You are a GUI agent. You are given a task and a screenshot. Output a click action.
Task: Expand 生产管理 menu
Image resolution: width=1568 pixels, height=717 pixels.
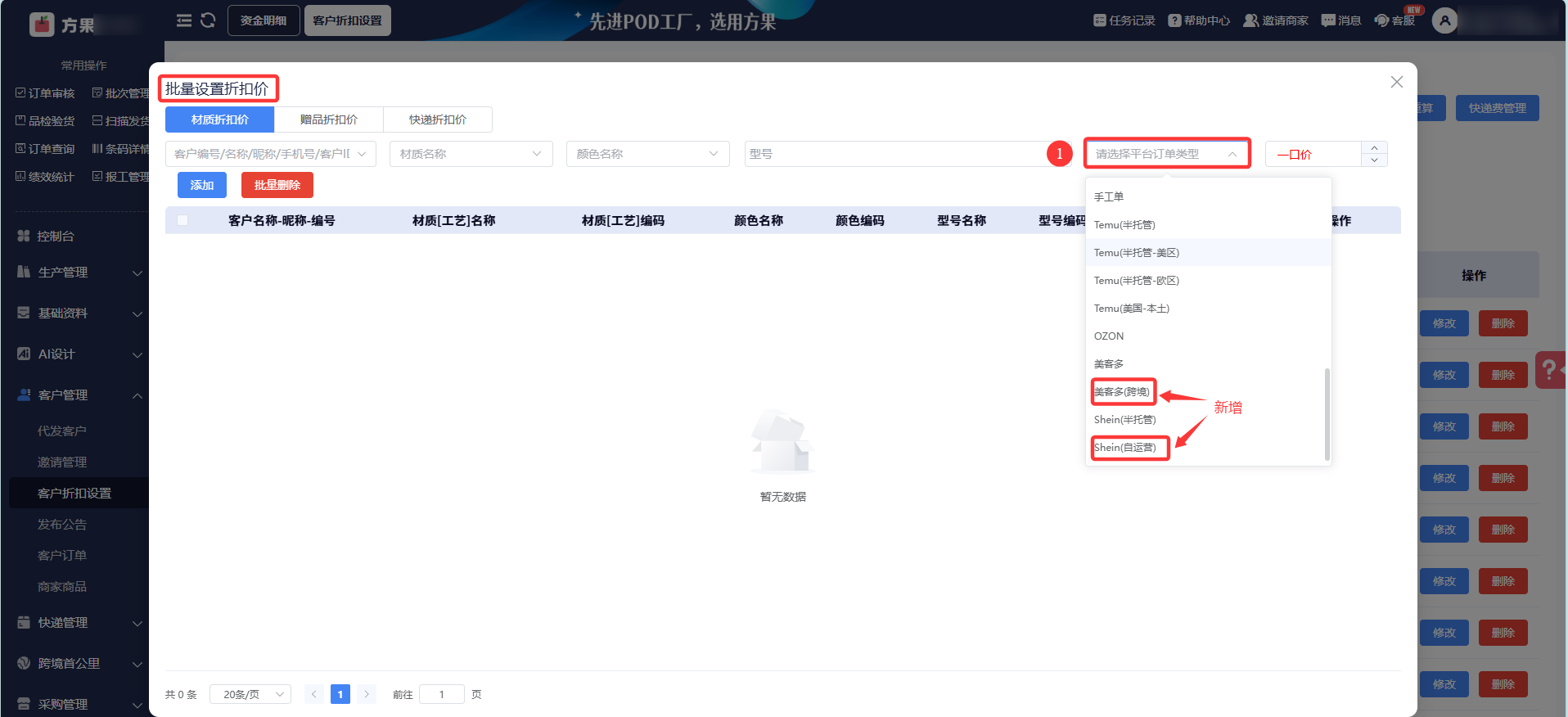click(79, 272)
